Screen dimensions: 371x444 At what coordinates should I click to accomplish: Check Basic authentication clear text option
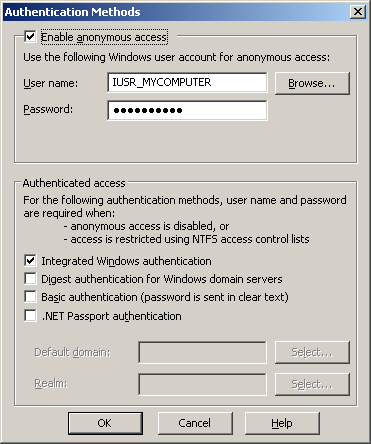tap(30, 296)
